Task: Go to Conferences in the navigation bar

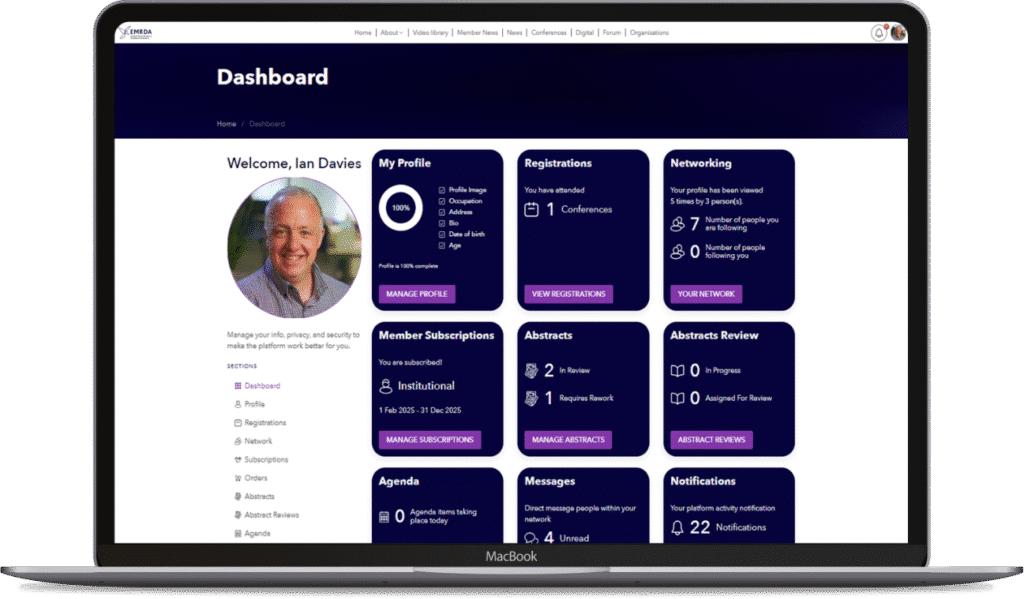Action: pos(549,33)
